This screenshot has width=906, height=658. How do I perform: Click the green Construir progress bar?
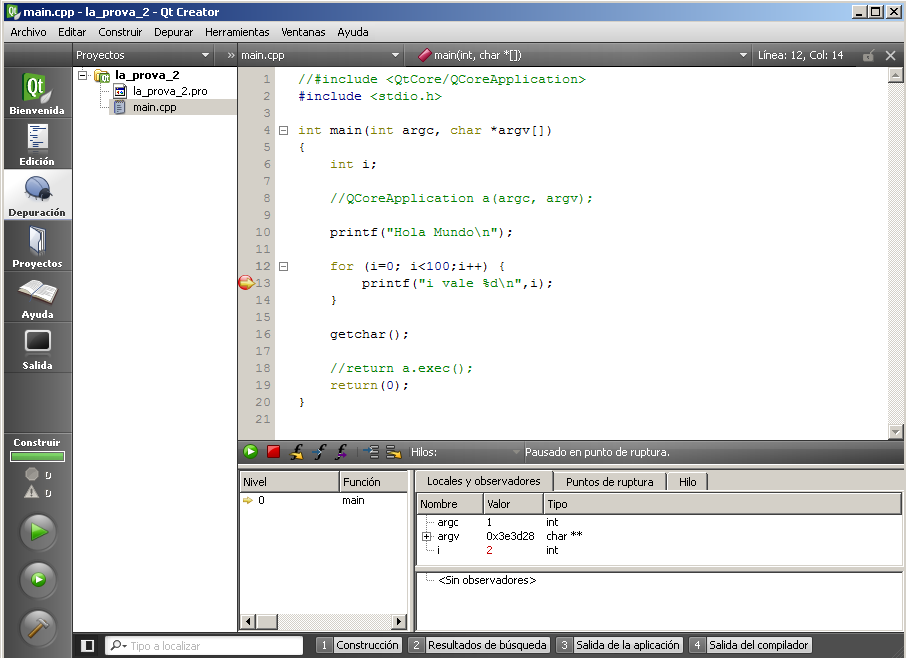tap(37, 457)
